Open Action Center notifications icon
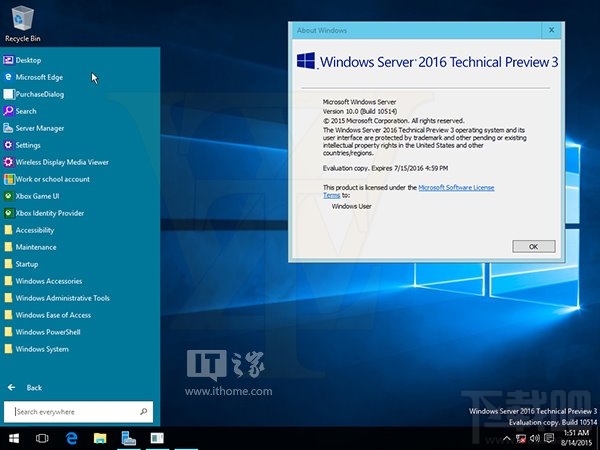Image resolution: width=600 pixels, height=450 pixels. (549, 439)
